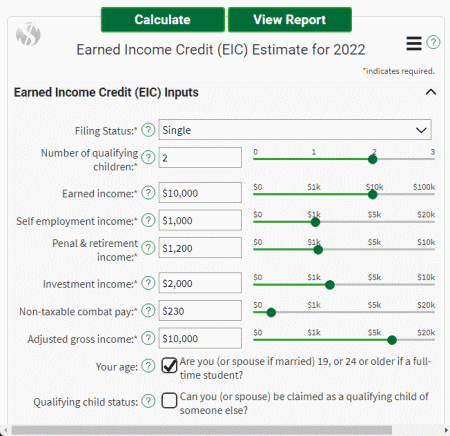Click the help icon beside the hamburger menu
The width and height of the screenshot is (450, 436).
coord(433,42)
